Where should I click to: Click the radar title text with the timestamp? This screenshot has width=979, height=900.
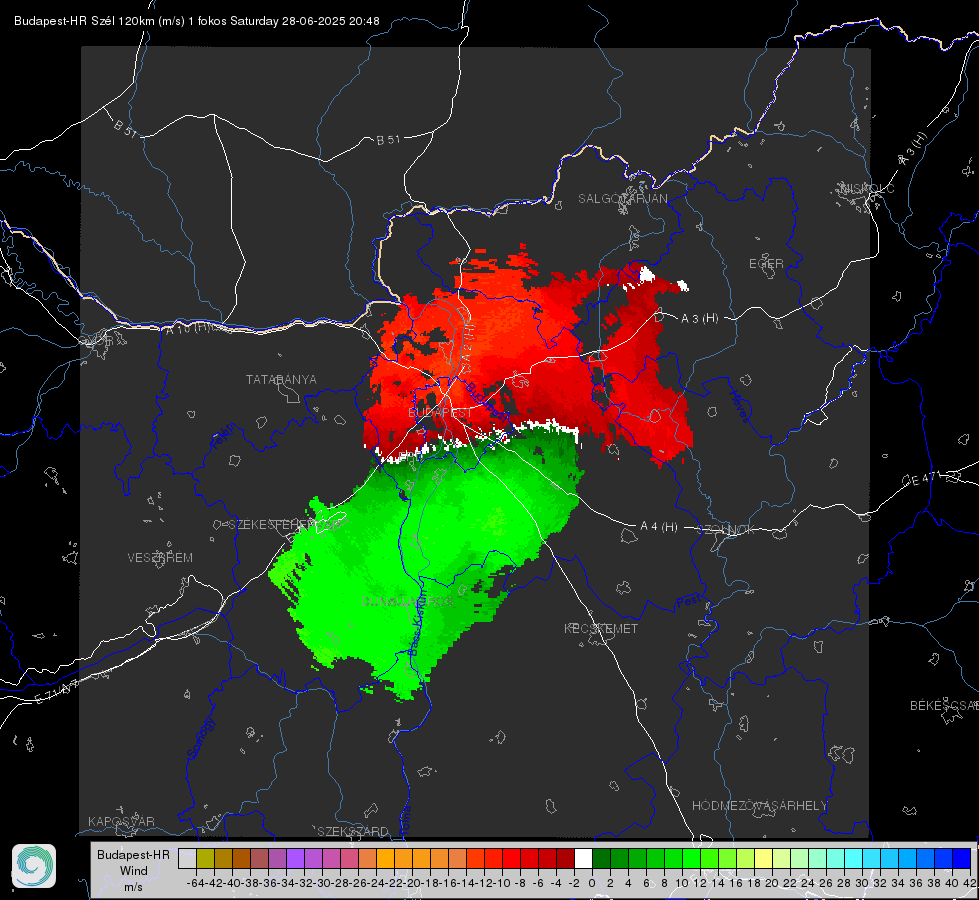pyautogui.click(x=197, y=21)
